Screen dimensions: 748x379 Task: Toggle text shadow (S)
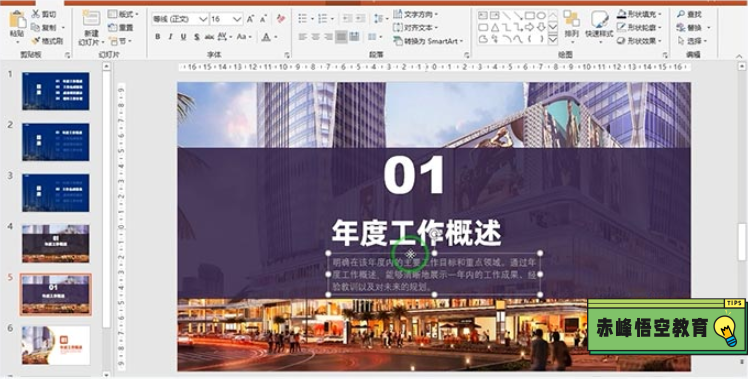196,37
